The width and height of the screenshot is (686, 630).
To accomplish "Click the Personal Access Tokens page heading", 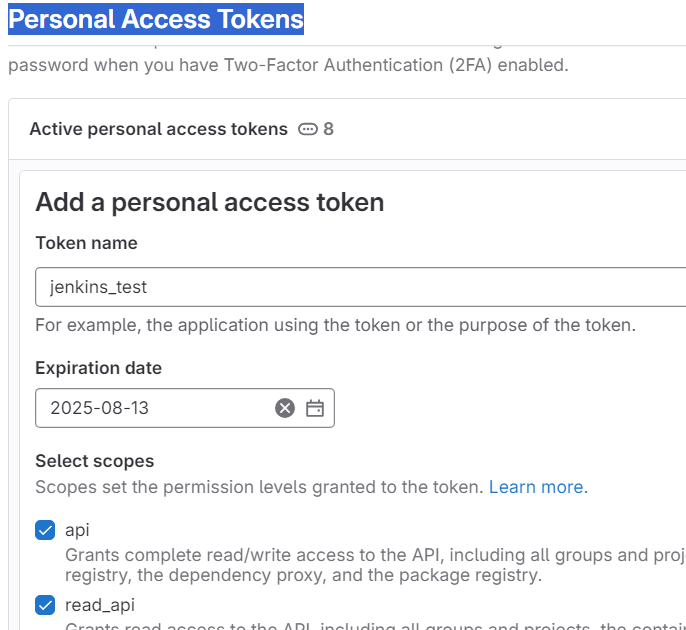I will pyautogui.click(x=156, y=19).
